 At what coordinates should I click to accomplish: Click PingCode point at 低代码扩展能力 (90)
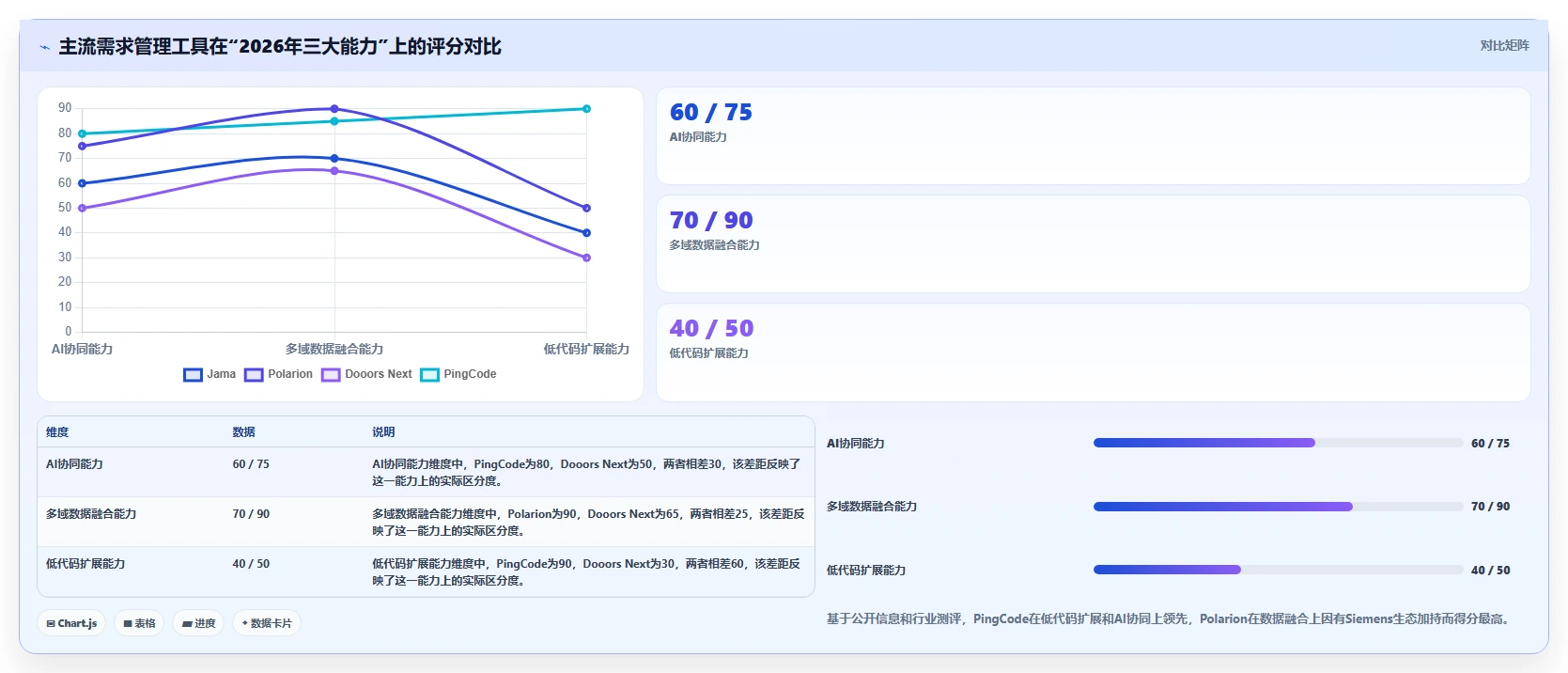pyautogui.click(x=586, y=109)
